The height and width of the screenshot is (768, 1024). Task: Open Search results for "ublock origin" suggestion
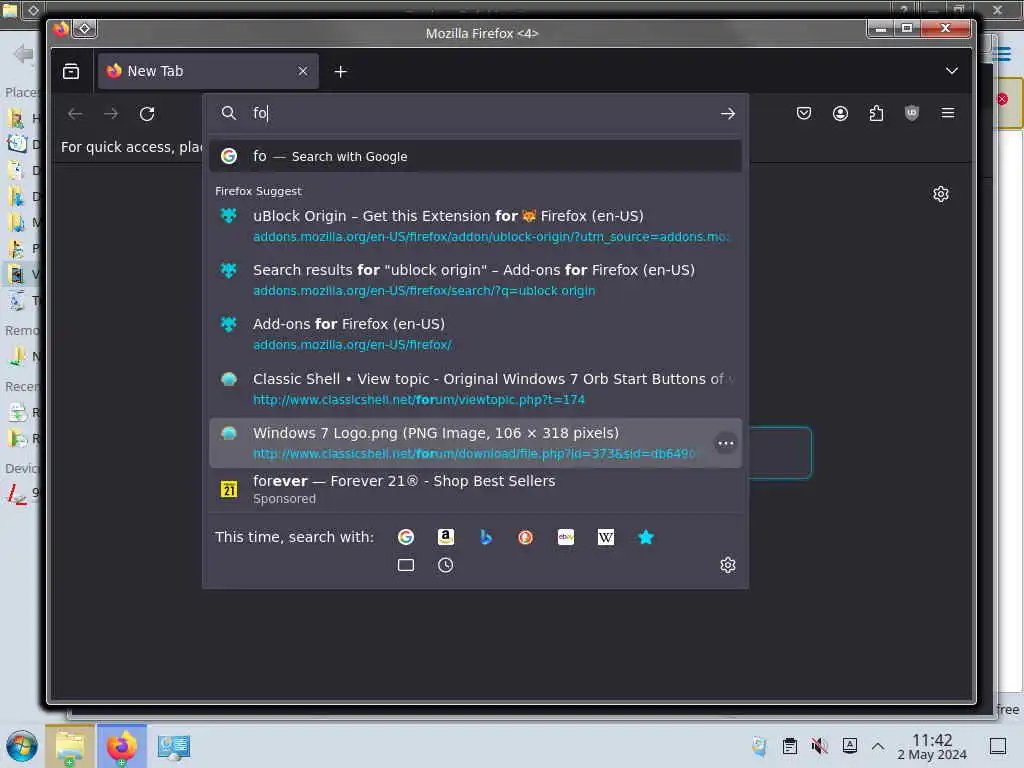pos(475,280)
